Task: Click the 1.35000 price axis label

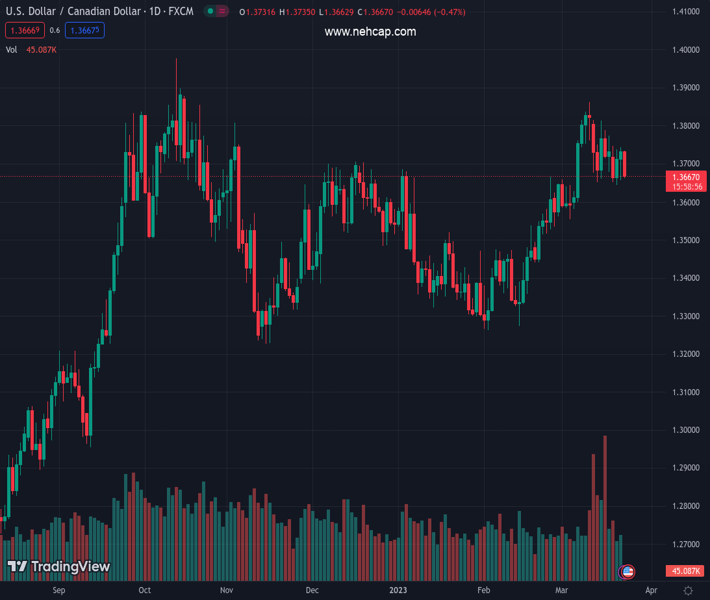Action: (x=686, y=240)
